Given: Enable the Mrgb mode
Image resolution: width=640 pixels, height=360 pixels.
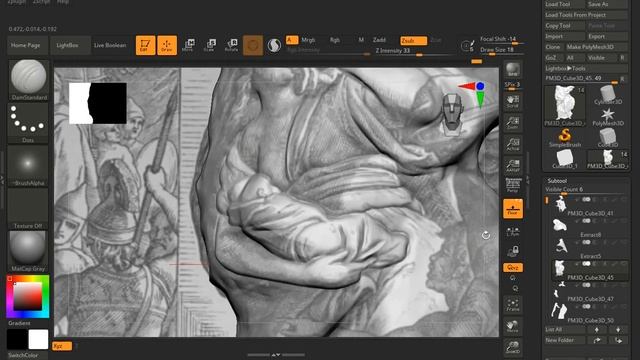Looking at the screenshot, I should (308, 40).
